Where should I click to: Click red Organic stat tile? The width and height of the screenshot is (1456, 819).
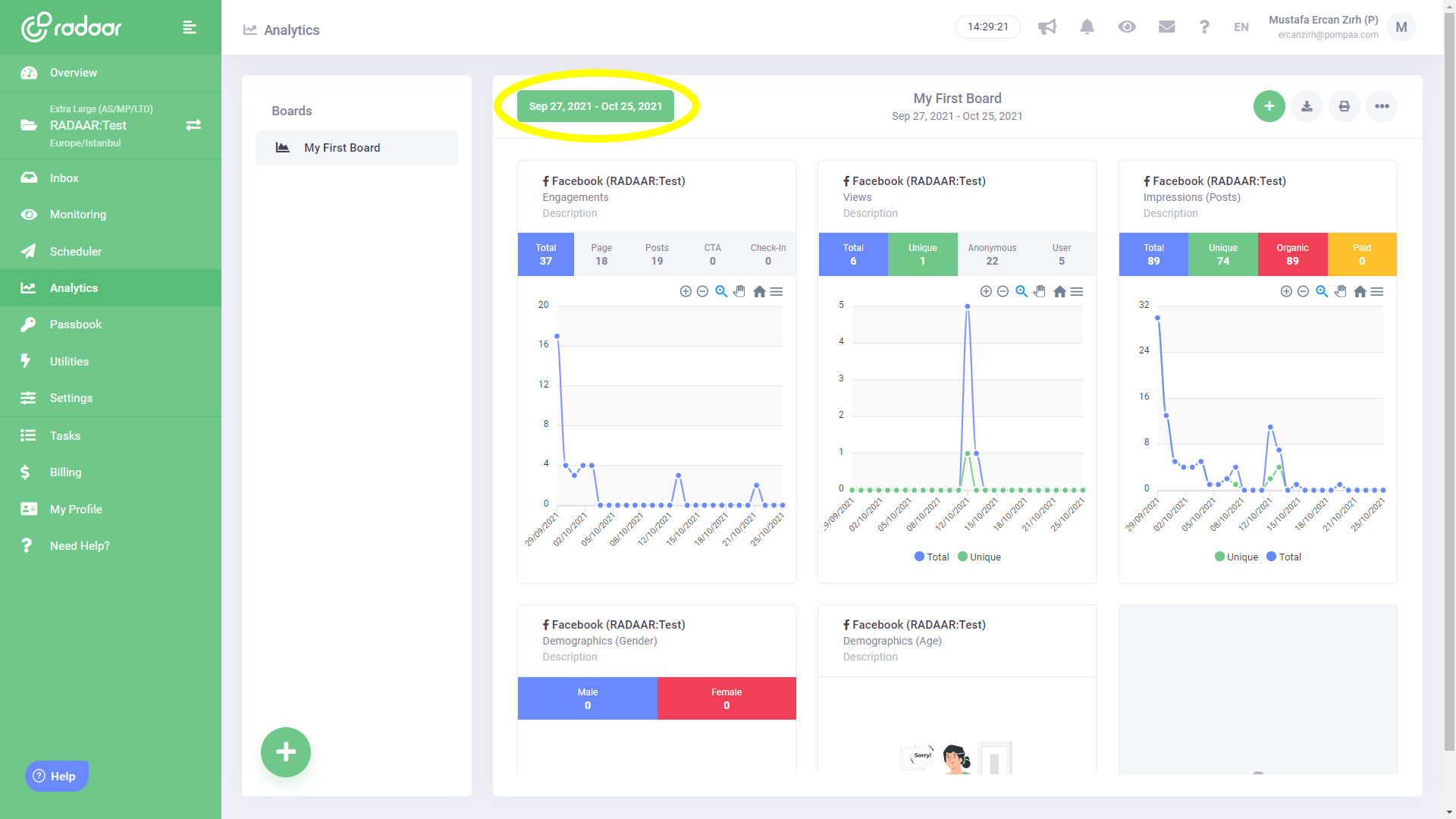tap(1292, 254)
